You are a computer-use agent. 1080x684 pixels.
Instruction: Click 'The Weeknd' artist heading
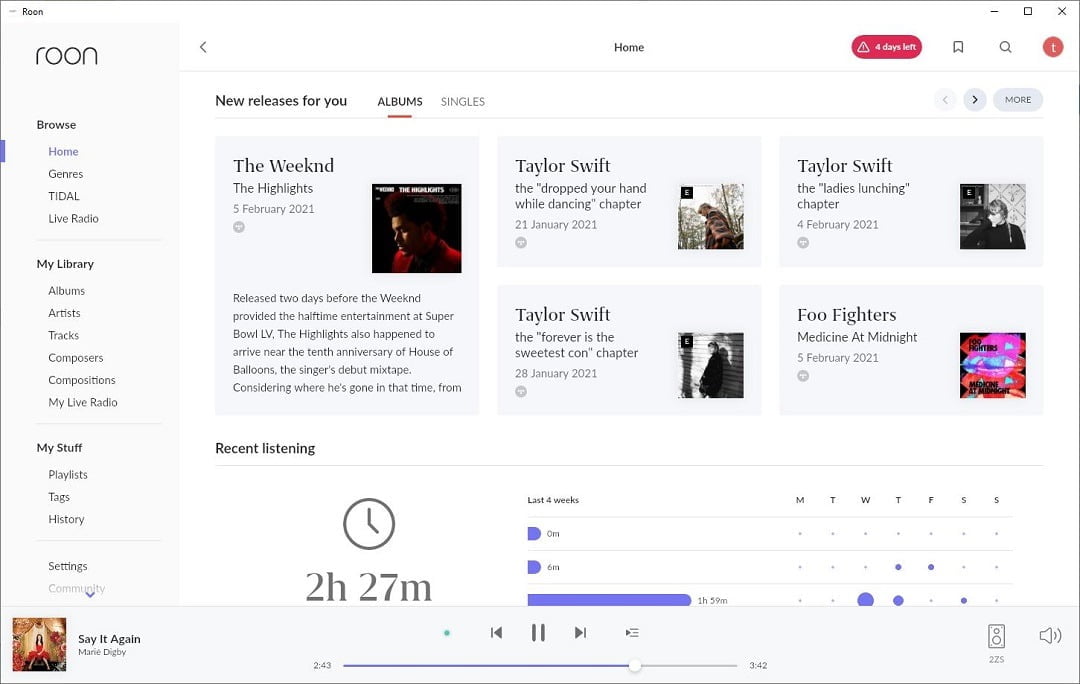point(283,166)
